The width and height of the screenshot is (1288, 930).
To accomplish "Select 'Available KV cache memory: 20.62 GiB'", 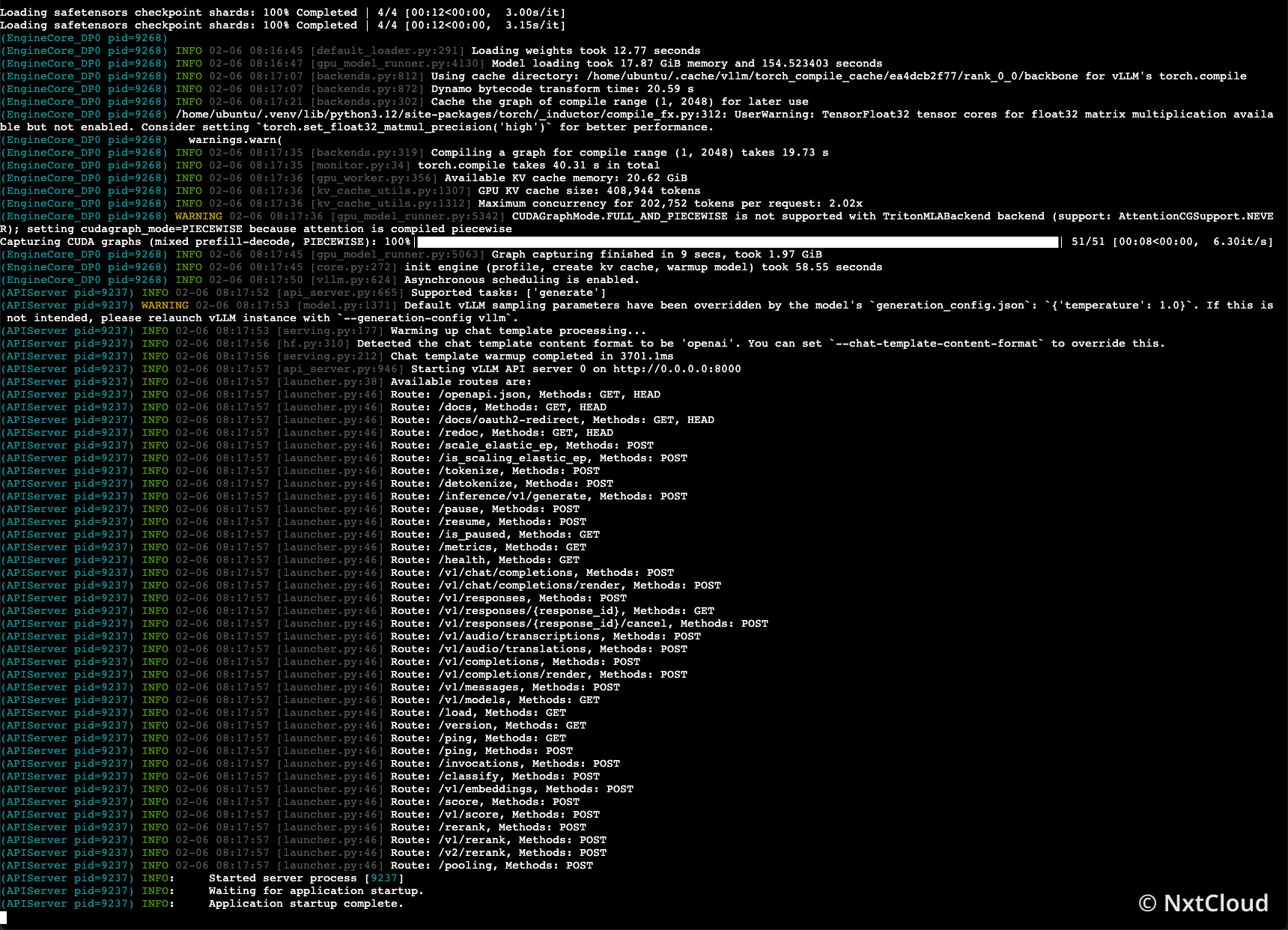I will coord(566,178).
